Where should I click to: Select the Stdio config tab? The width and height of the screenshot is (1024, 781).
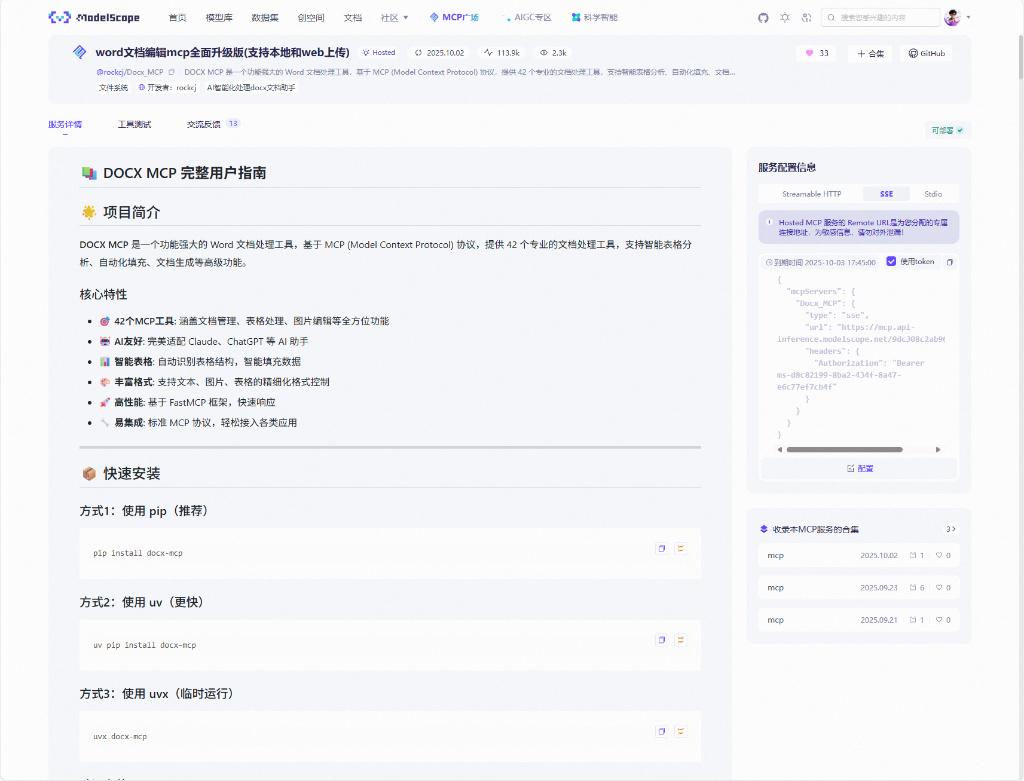click(933, 194)
